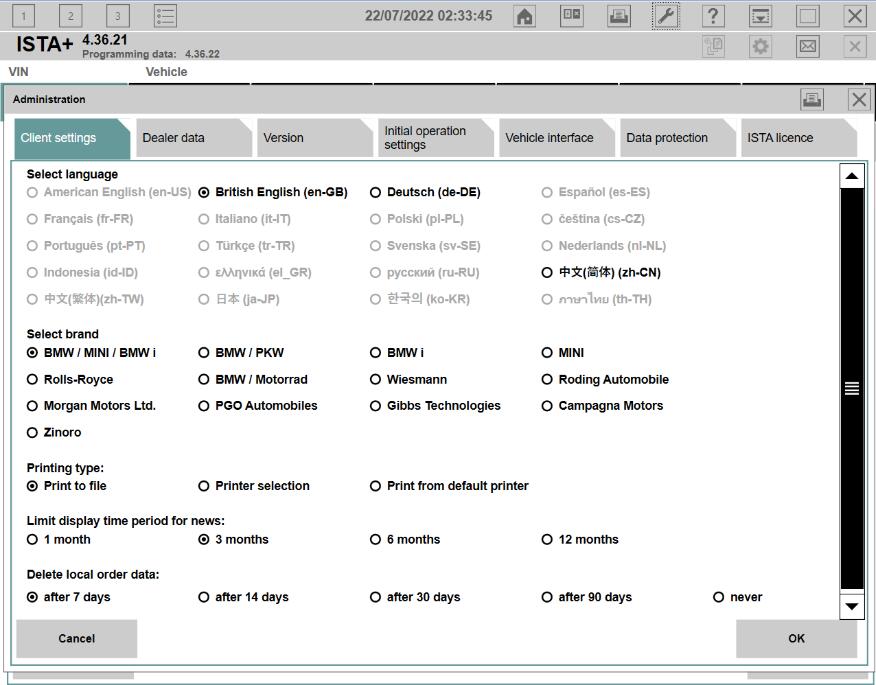This screenshot has height=685, width=876.
Task: Select Print to file option
Action: (x=67, y=486)
